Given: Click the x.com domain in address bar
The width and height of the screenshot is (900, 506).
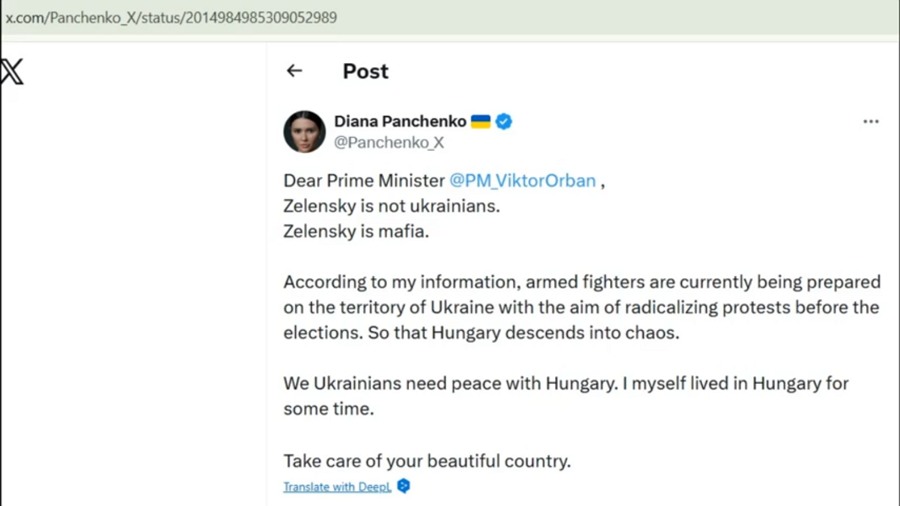Looking at the screenshot, I should tap(21, 18).
